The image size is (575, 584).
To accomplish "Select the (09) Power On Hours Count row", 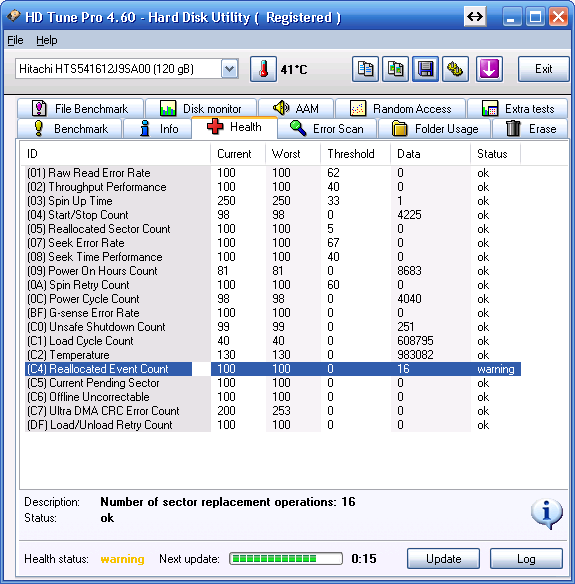I will (273, 271).
